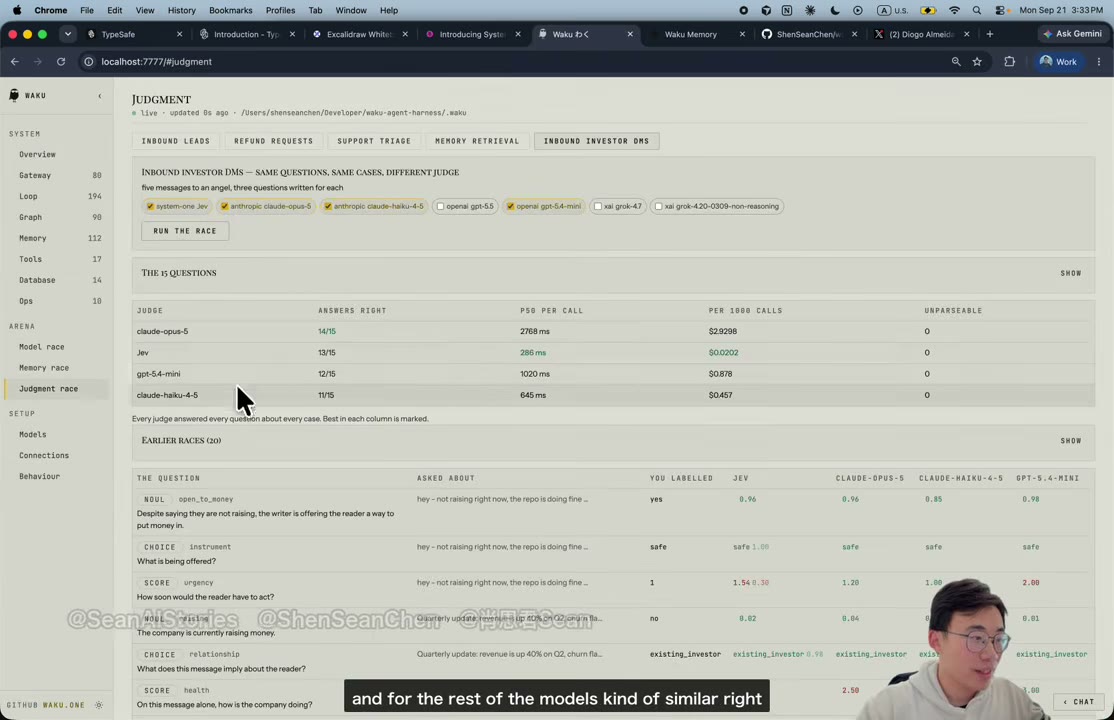Open Wi-Fi status menu
Image resolution: width=1114 pixels, height=720 pixels.
(x=954, y=11)
